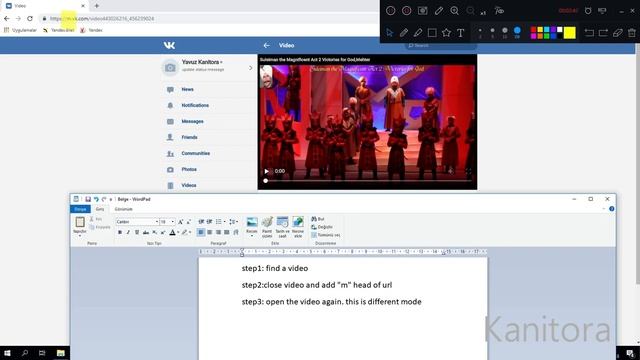This screenshot has width=640, height=360.
Task: Click the Save icon in WordPad title bar
Action: click(x=88, y=199)
